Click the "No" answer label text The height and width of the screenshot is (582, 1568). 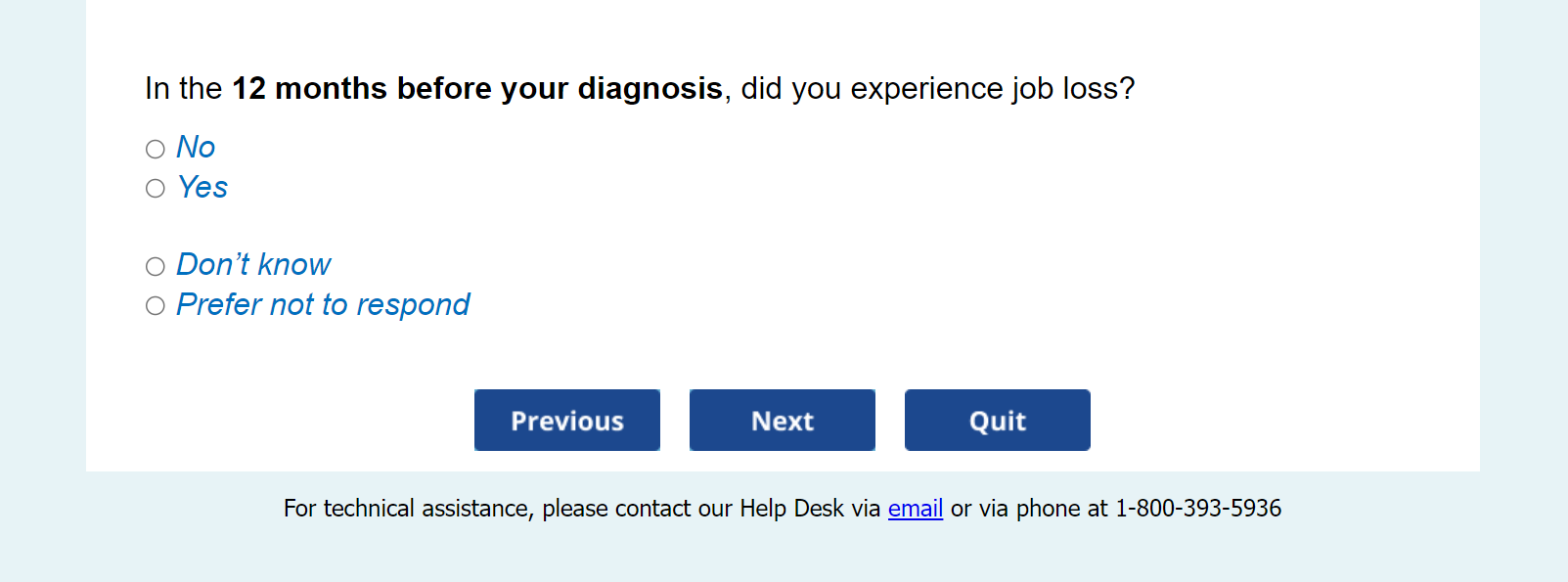click(196, 148)
